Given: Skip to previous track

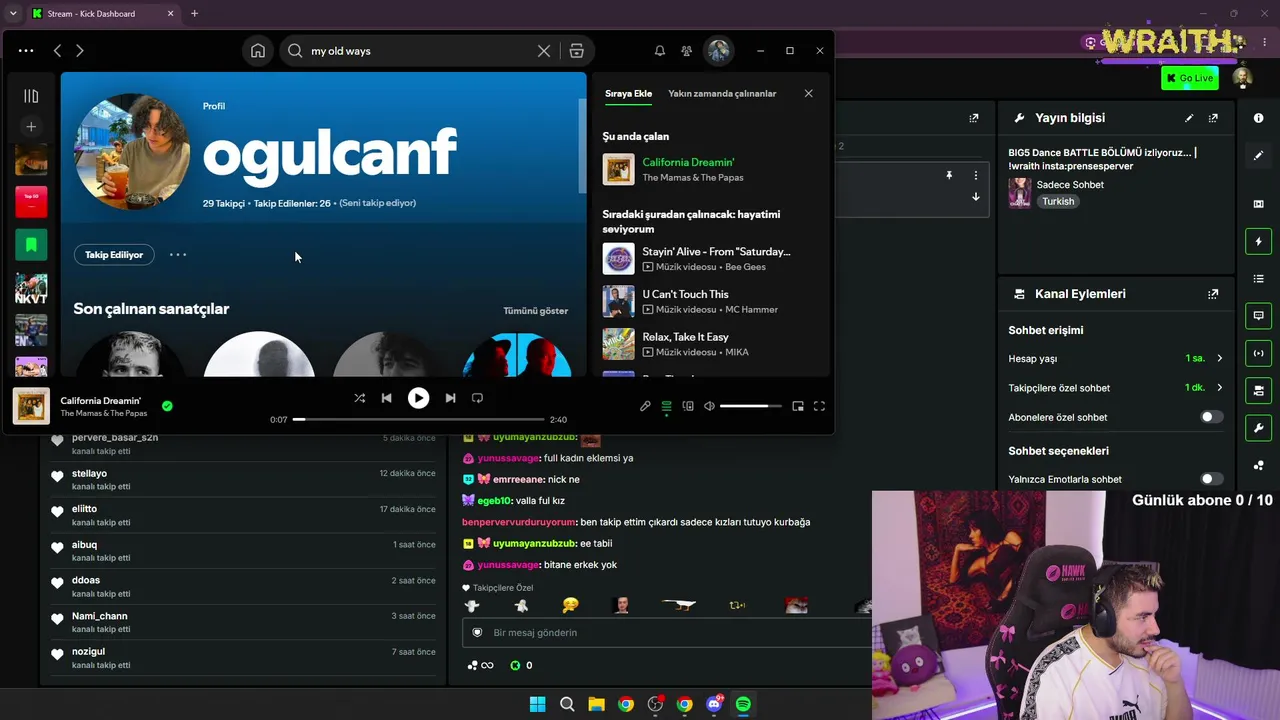Looking at the screenshot, I should click(x=387, y=398).
